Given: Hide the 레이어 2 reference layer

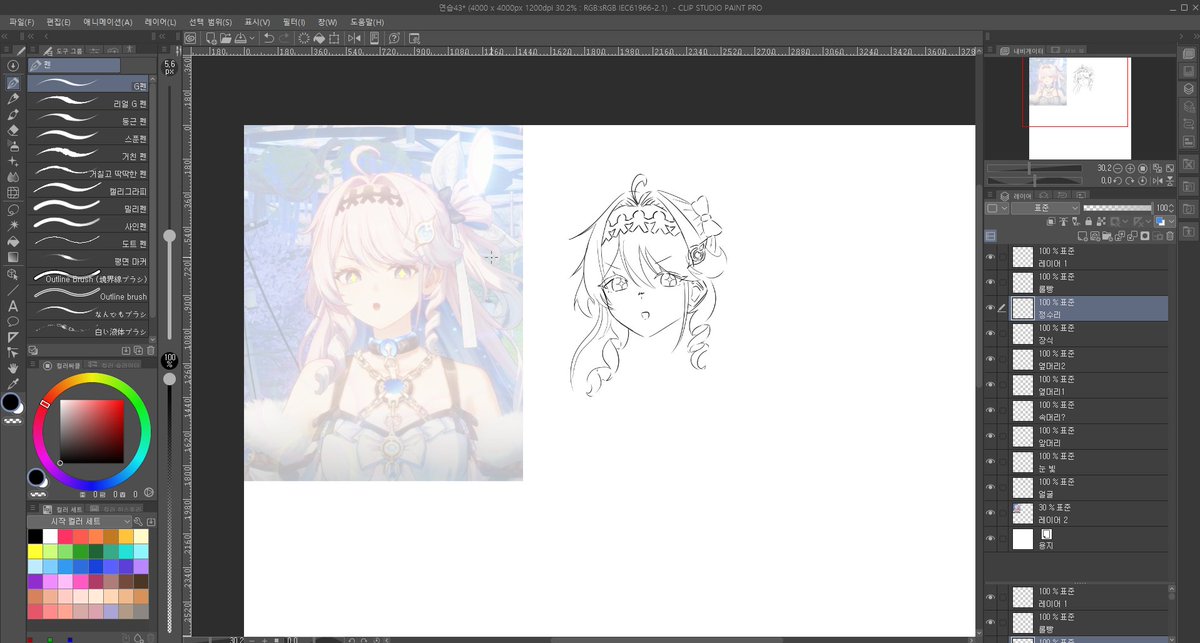Looking at the screenshot, I should tap(990, 514).
